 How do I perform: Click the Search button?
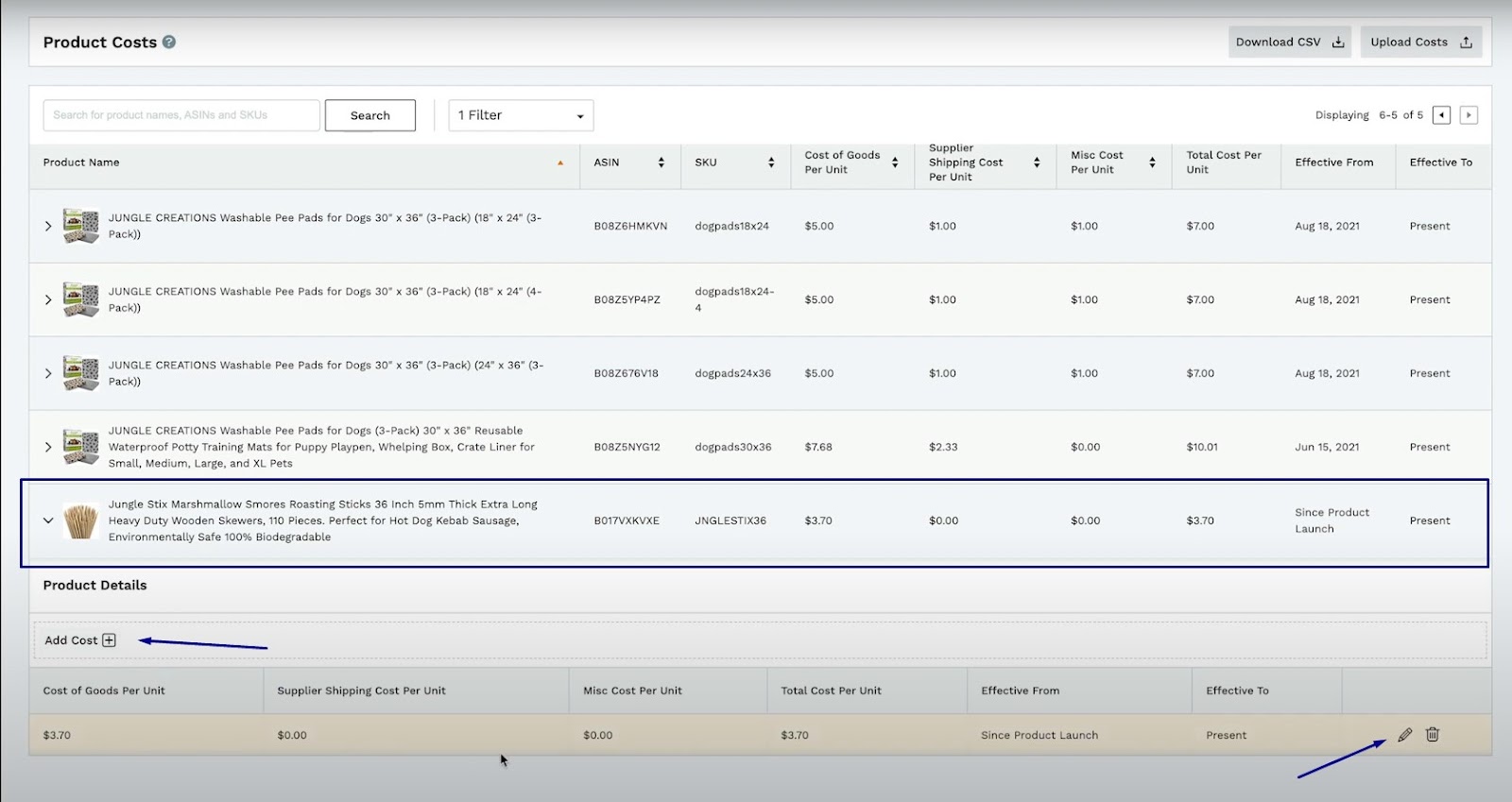[x=369, y=115]
